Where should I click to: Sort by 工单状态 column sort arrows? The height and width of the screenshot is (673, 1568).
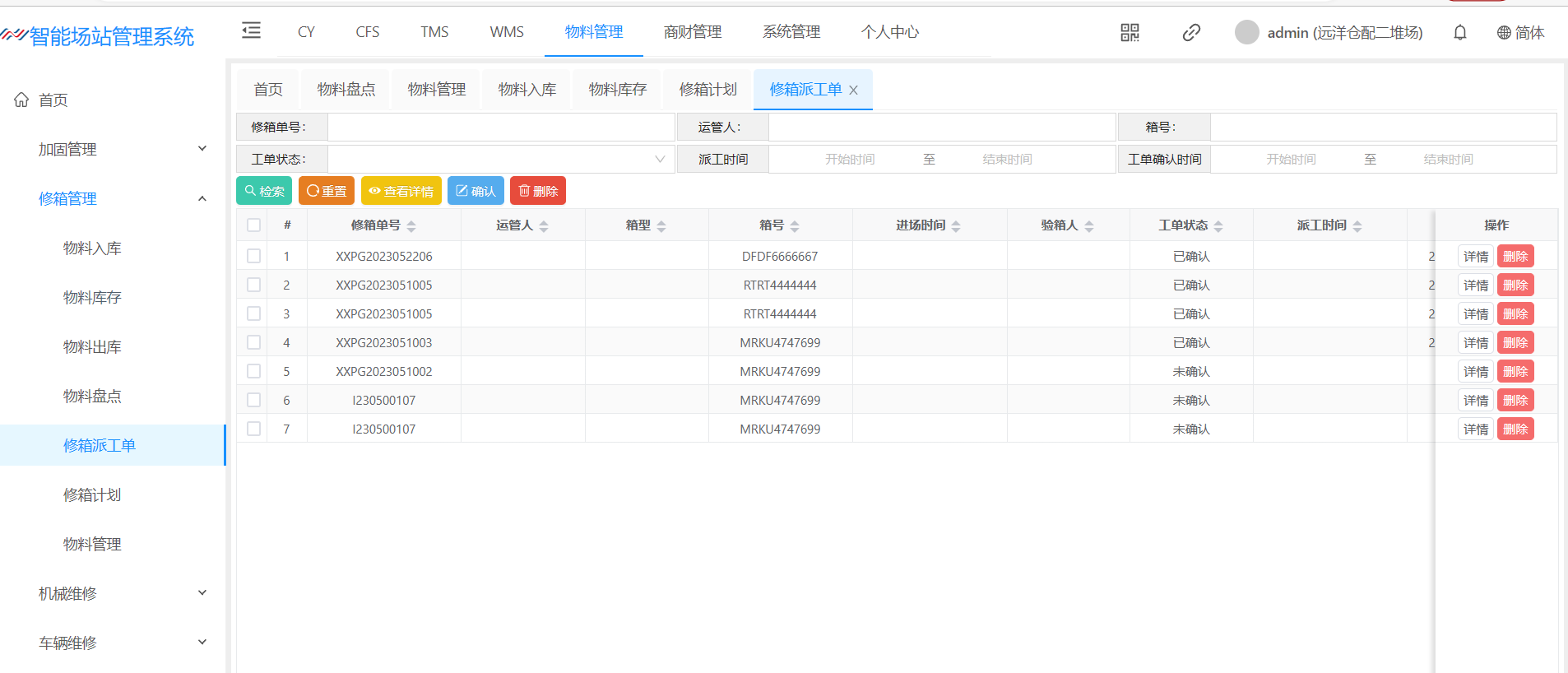tap(1218, 226)
